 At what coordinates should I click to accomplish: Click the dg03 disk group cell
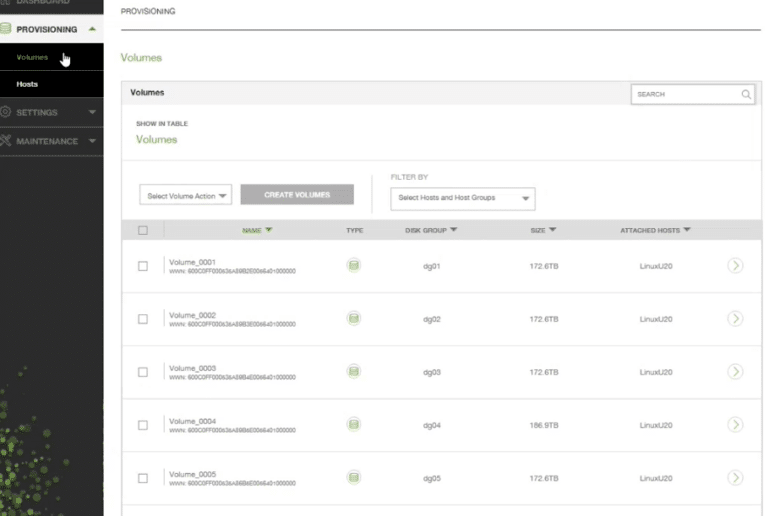[x=432, y=372]
